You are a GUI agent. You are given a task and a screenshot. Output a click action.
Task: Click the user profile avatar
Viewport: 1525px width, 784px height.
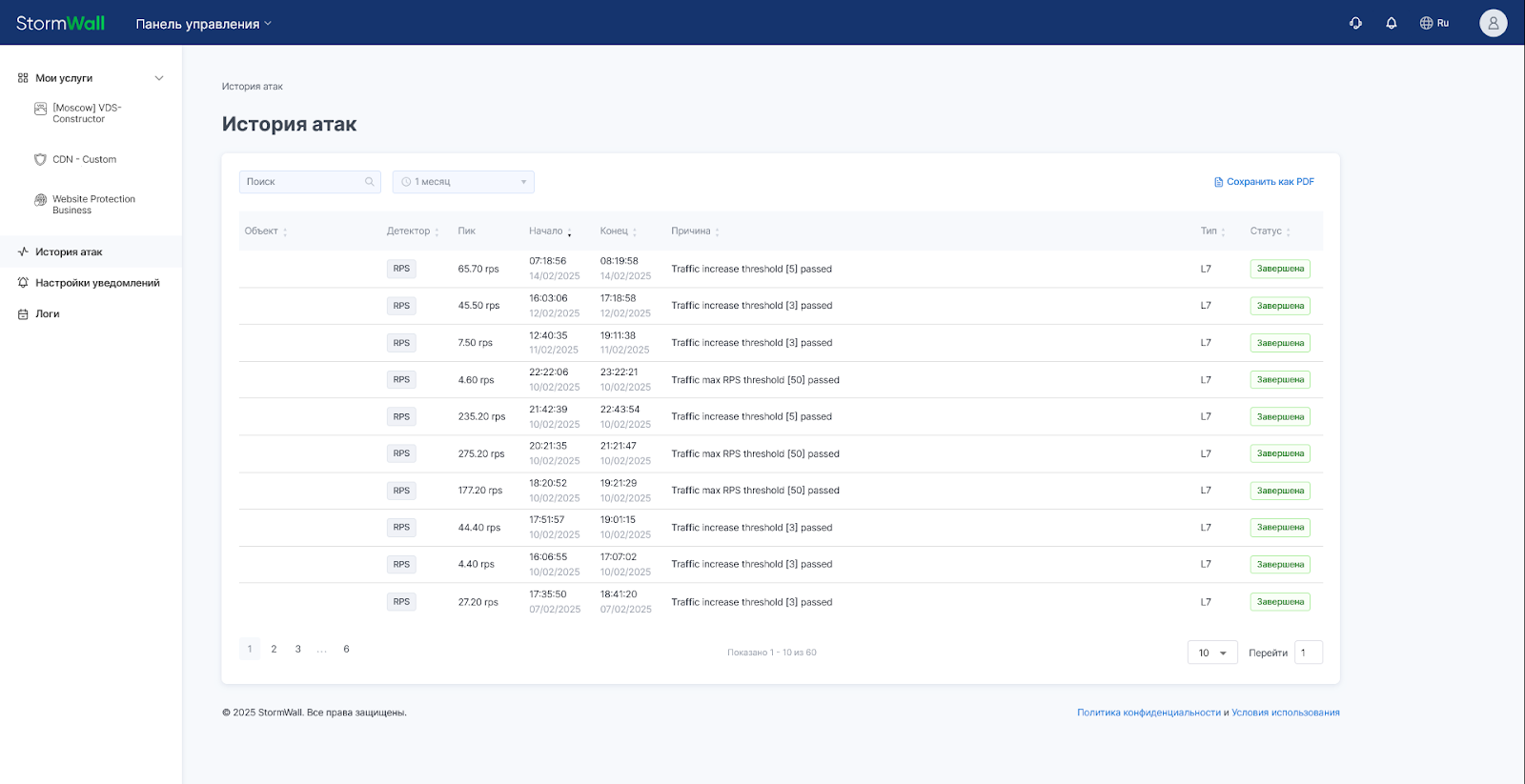pos(1493,23)
